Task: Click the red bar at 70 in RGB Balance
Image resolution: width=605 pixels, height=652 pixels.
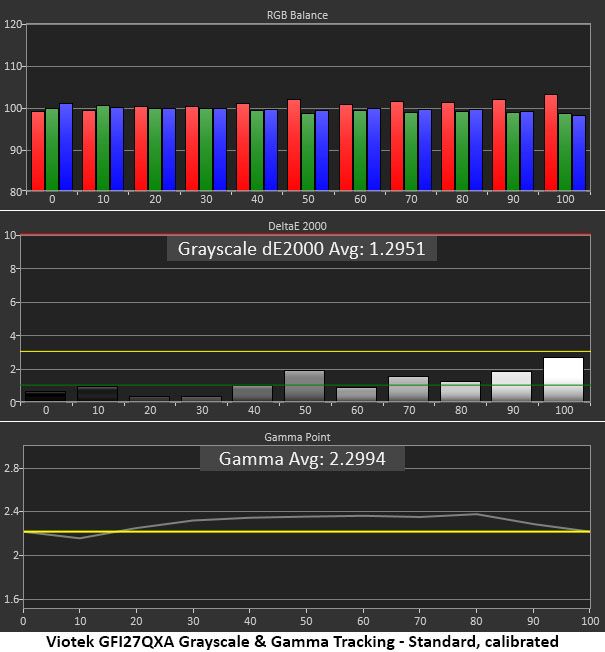Action: click(x=397, y=146)
